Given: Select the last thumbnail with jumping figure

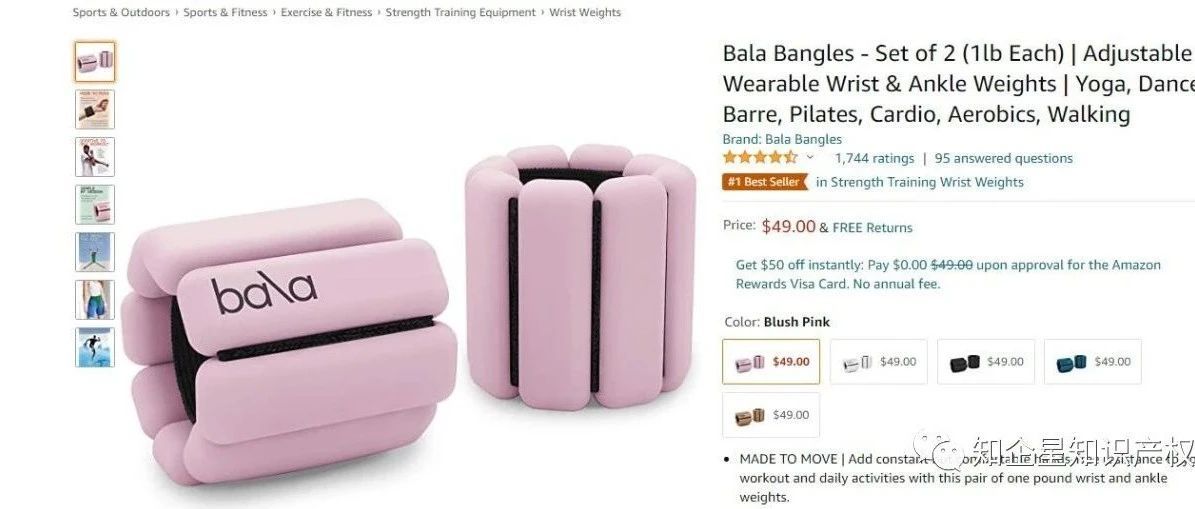Looking at the screenshot, I should pos(95,347).
